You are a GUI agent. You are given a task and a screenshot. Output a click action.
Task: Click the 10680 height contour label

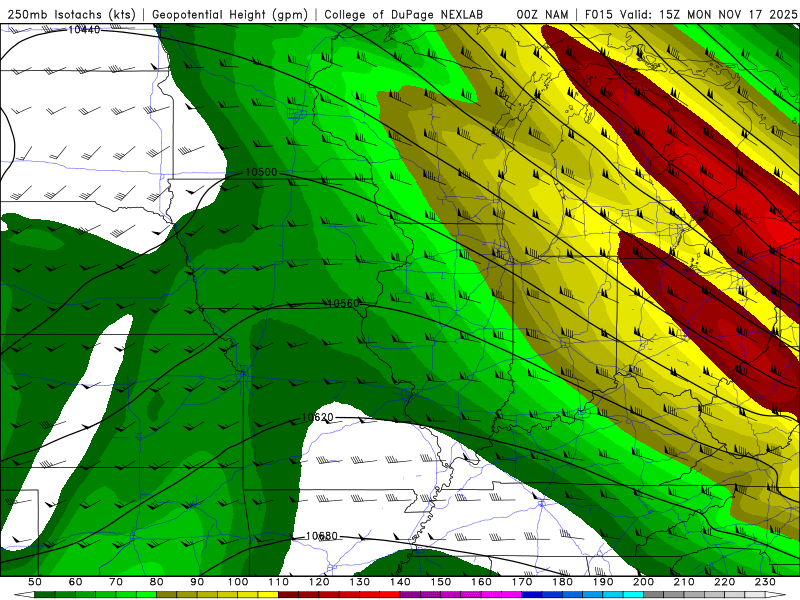[x=321, y=536]
